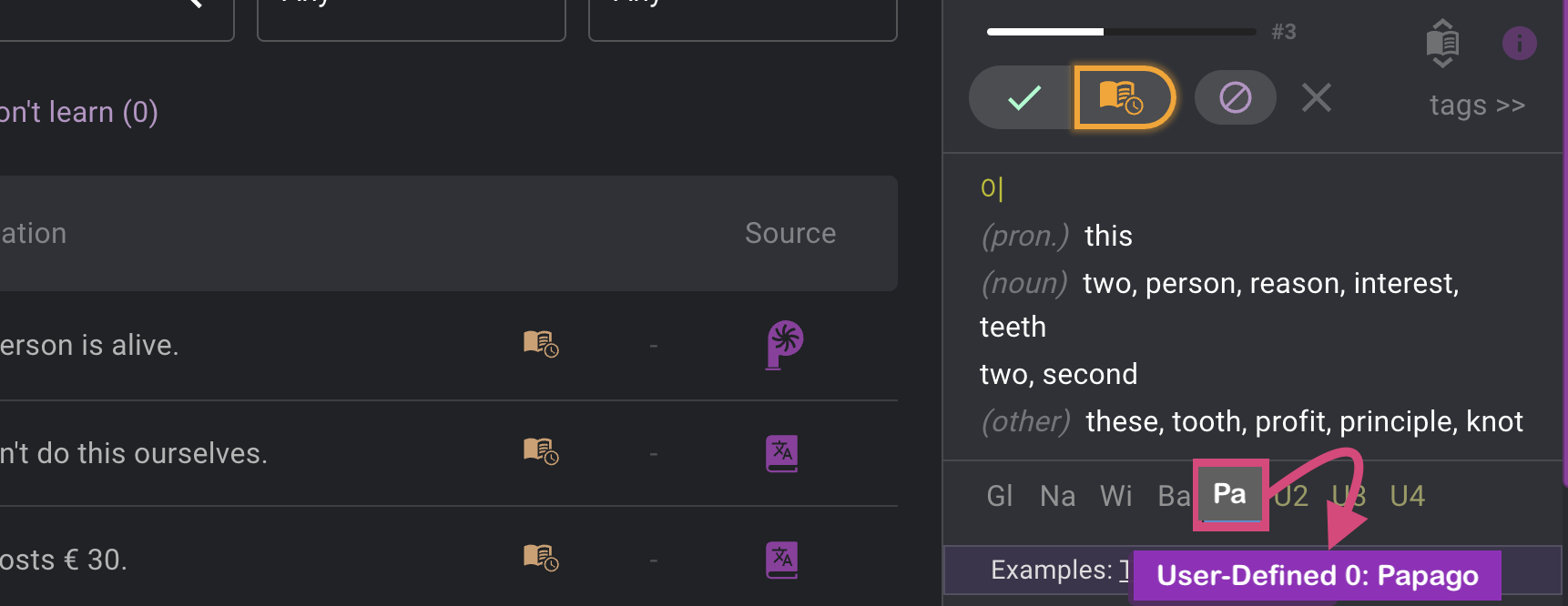1568x606 pixels.
Task: Expand the tags >> section
Action: [1477, 106]
